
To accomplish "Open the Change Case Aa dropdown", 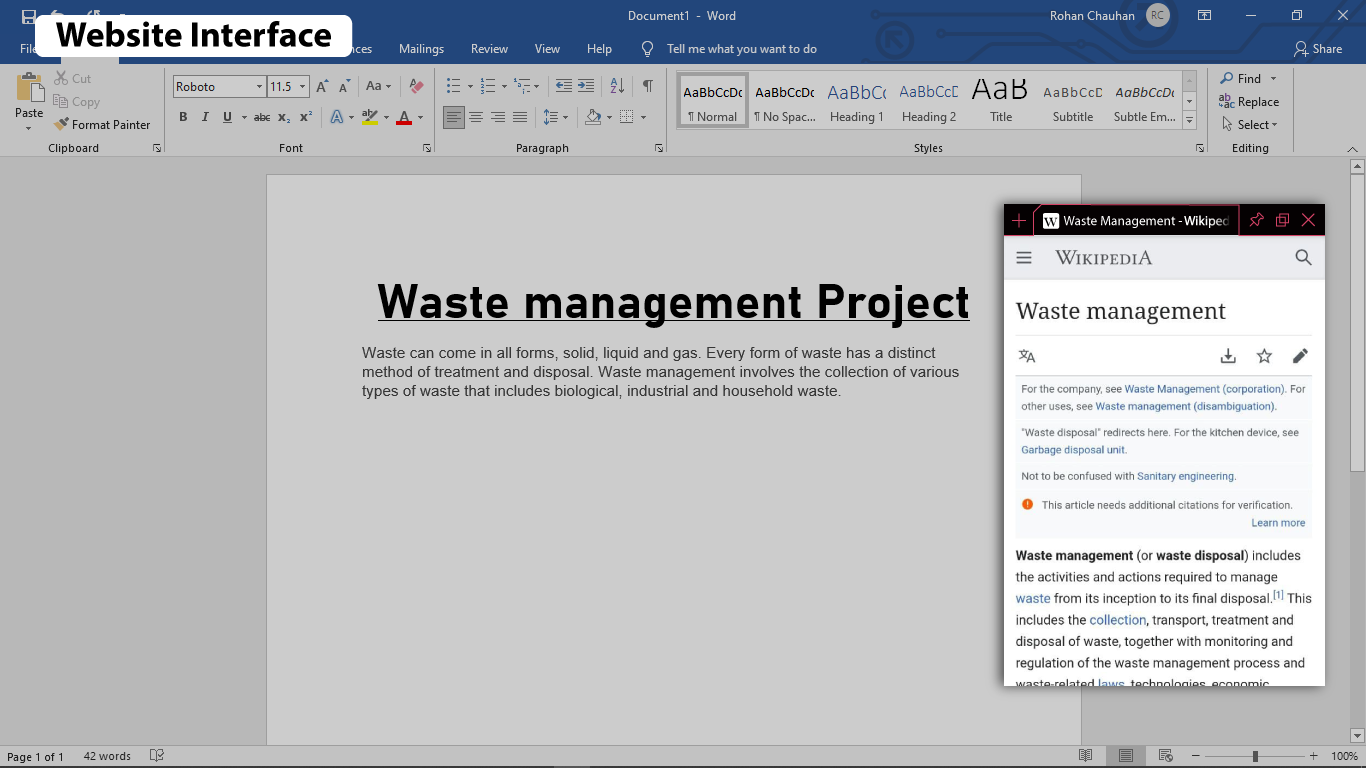I will click(379, 87).
